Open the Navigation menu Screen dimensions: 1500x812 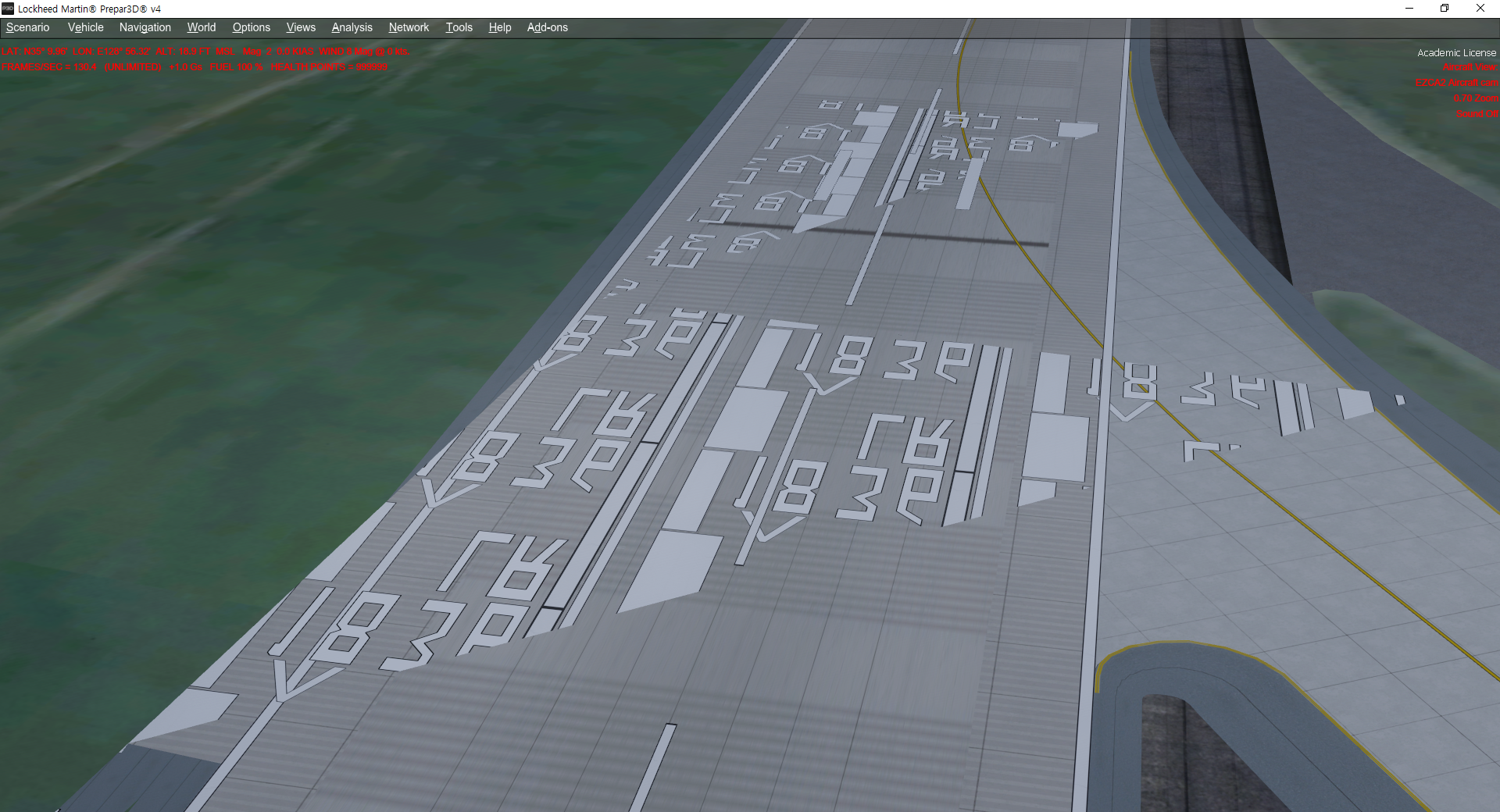145,27
